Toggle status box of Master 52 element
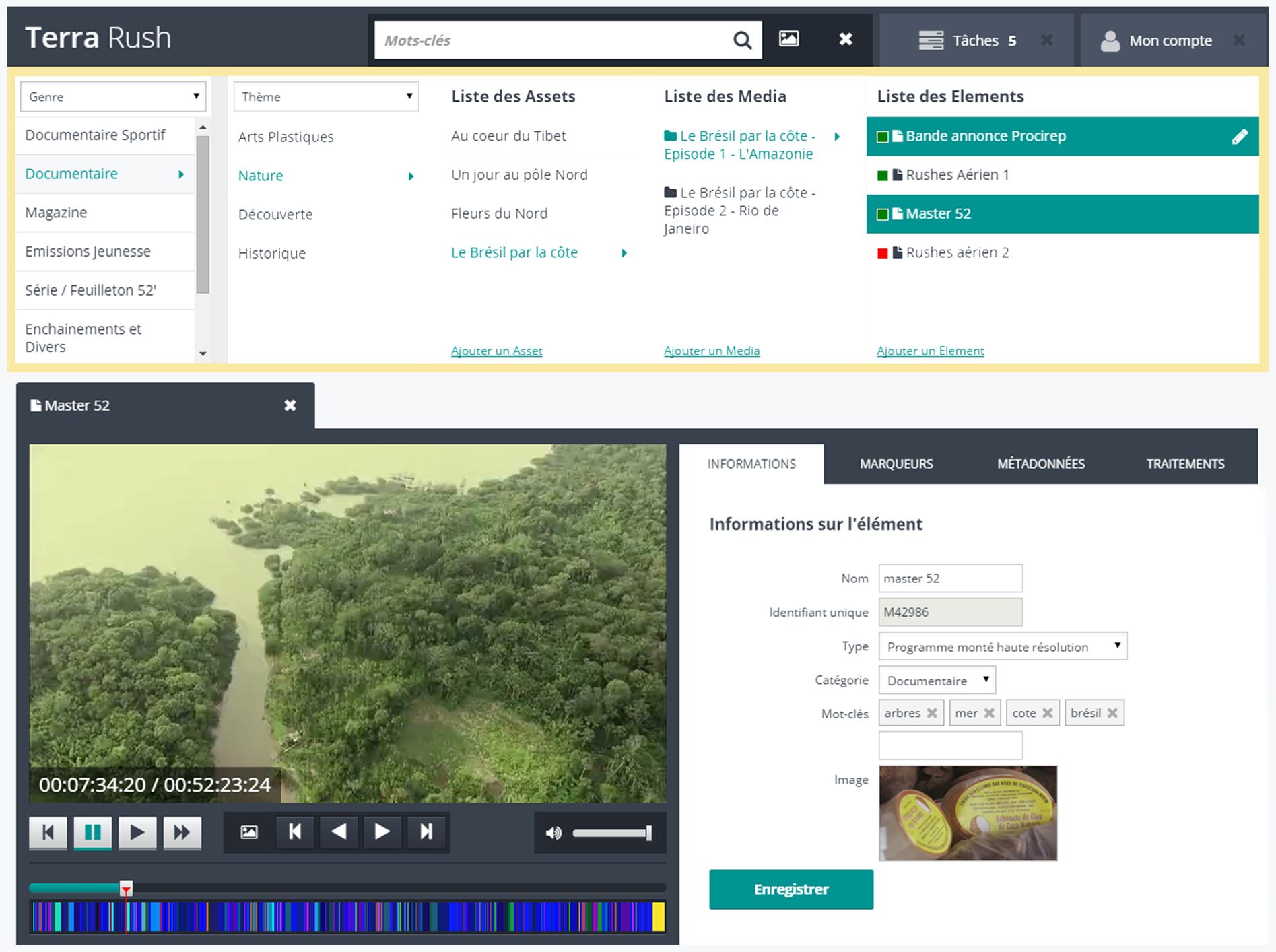The image size is (1276, 952). (x=882, y=215)
